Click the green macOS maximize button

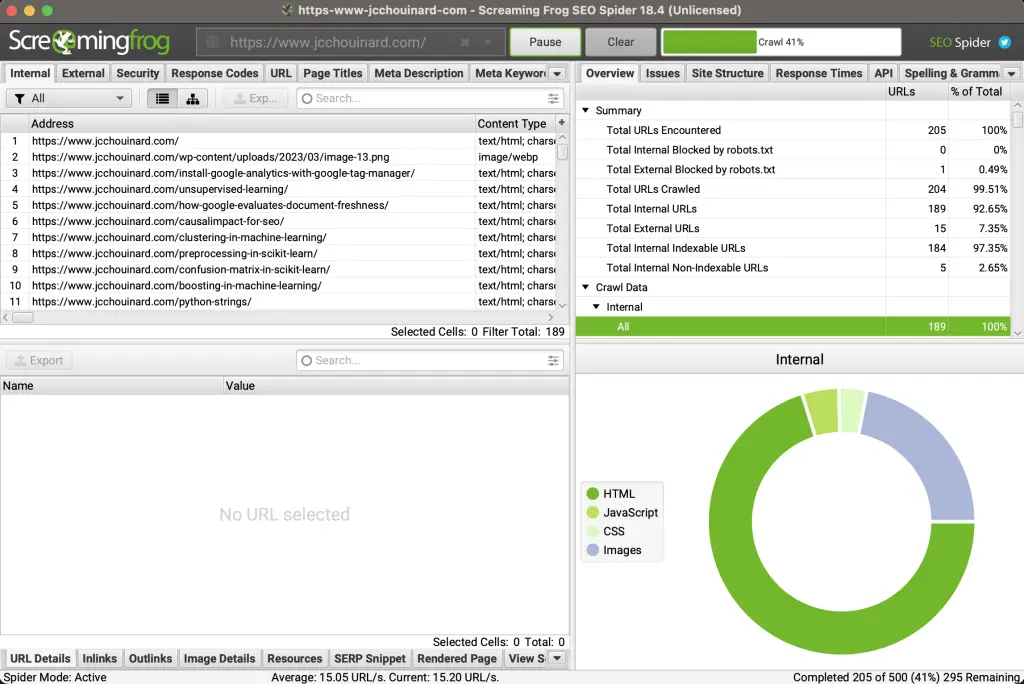(x=47, y=10)
